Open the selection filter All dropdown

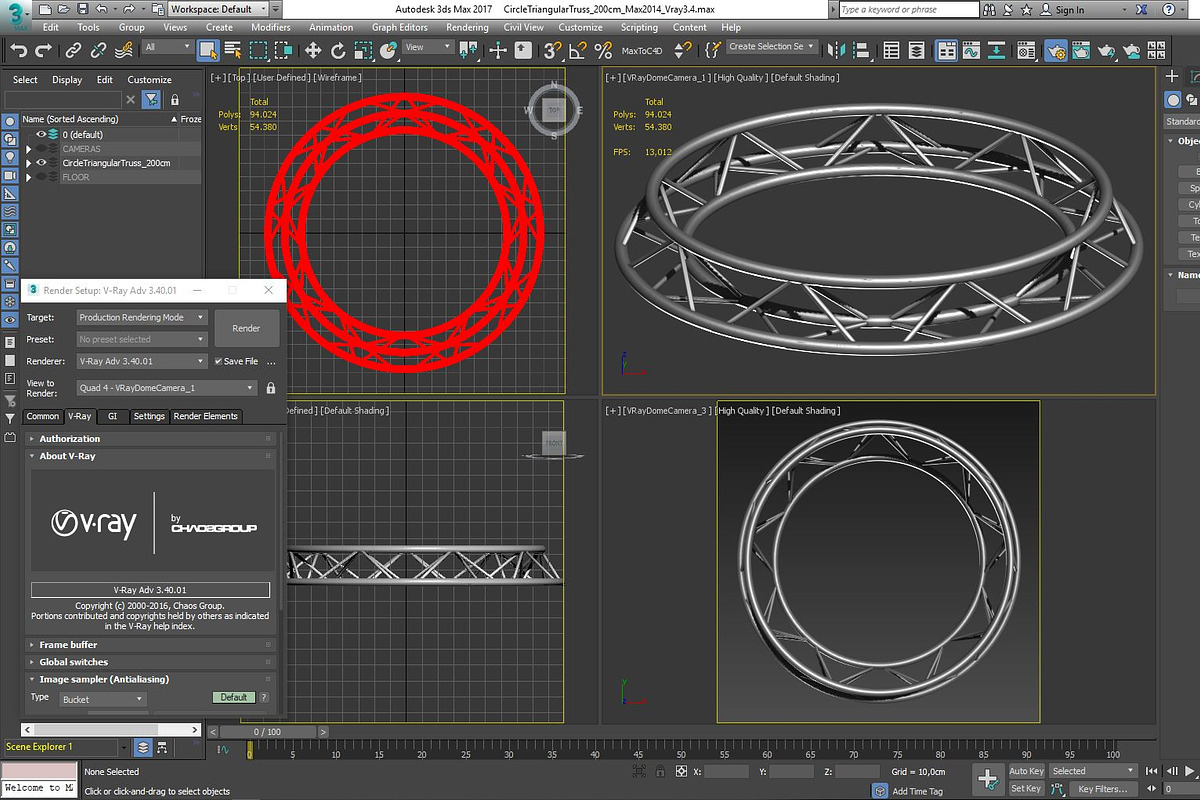tap(167, 47)
